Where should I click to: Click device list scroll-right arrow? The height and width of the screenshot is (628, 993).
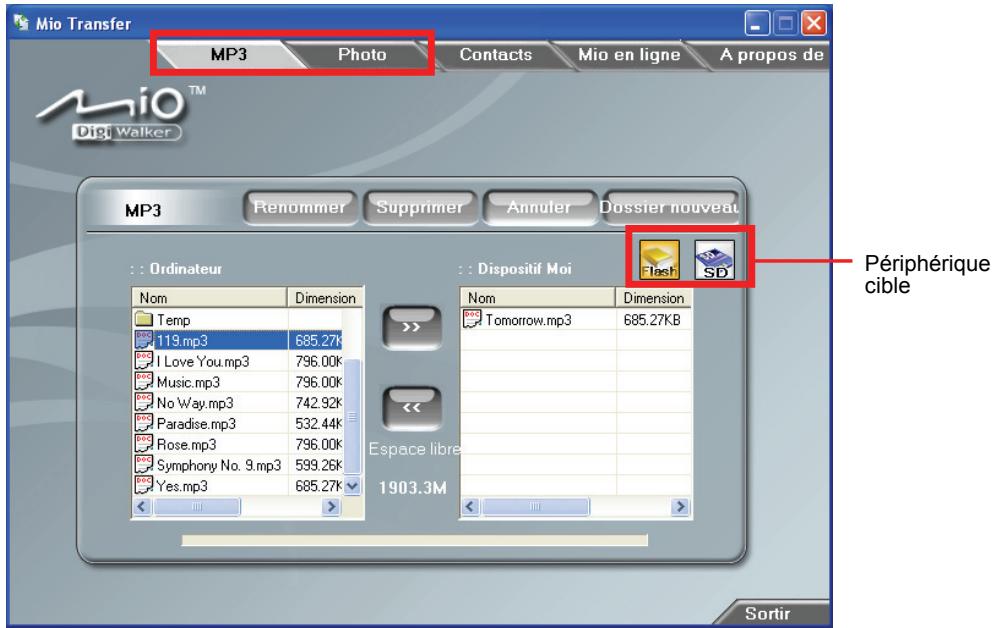click(680, 506)
